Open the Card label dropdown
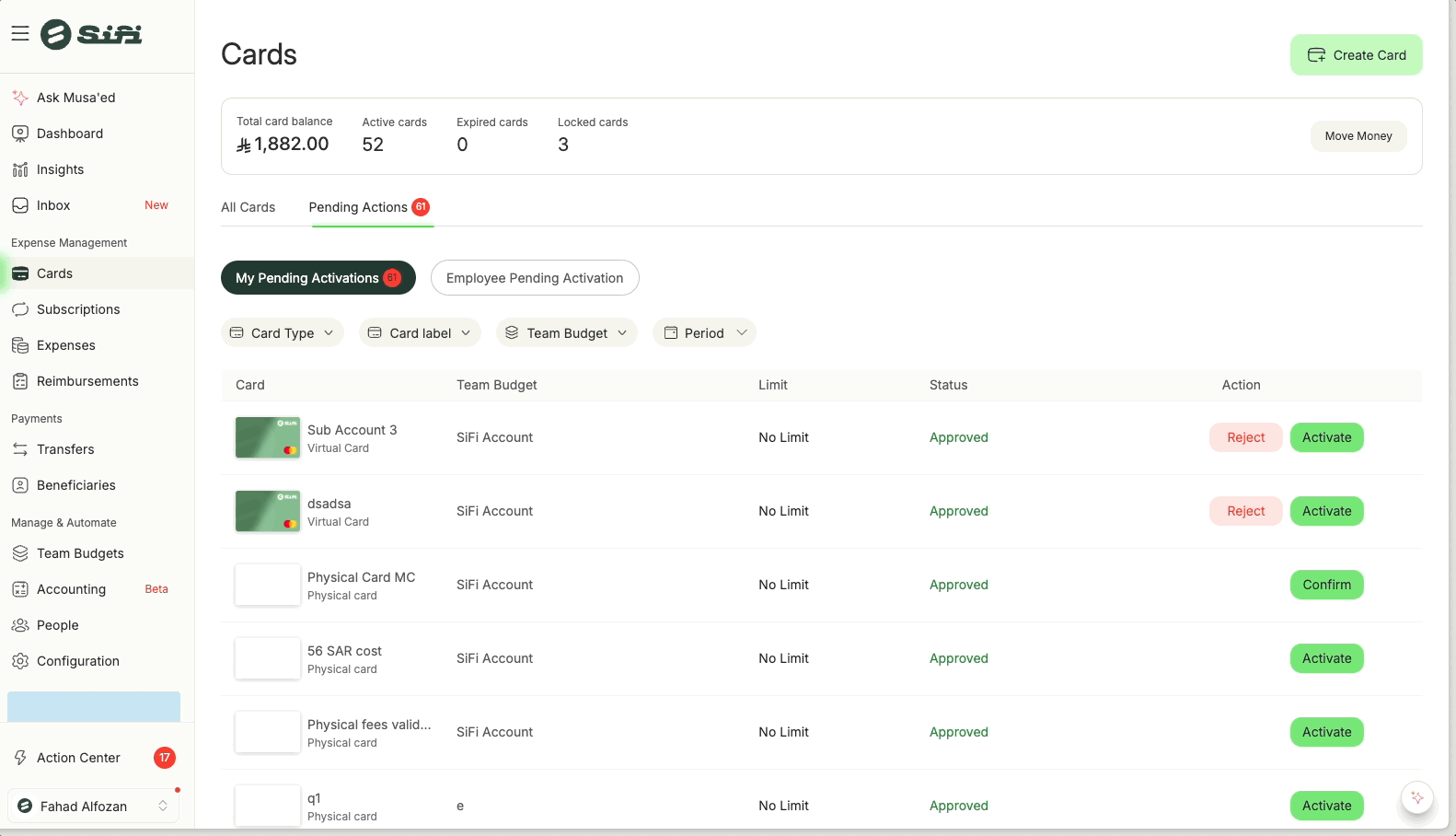 (x=420, y=333)
